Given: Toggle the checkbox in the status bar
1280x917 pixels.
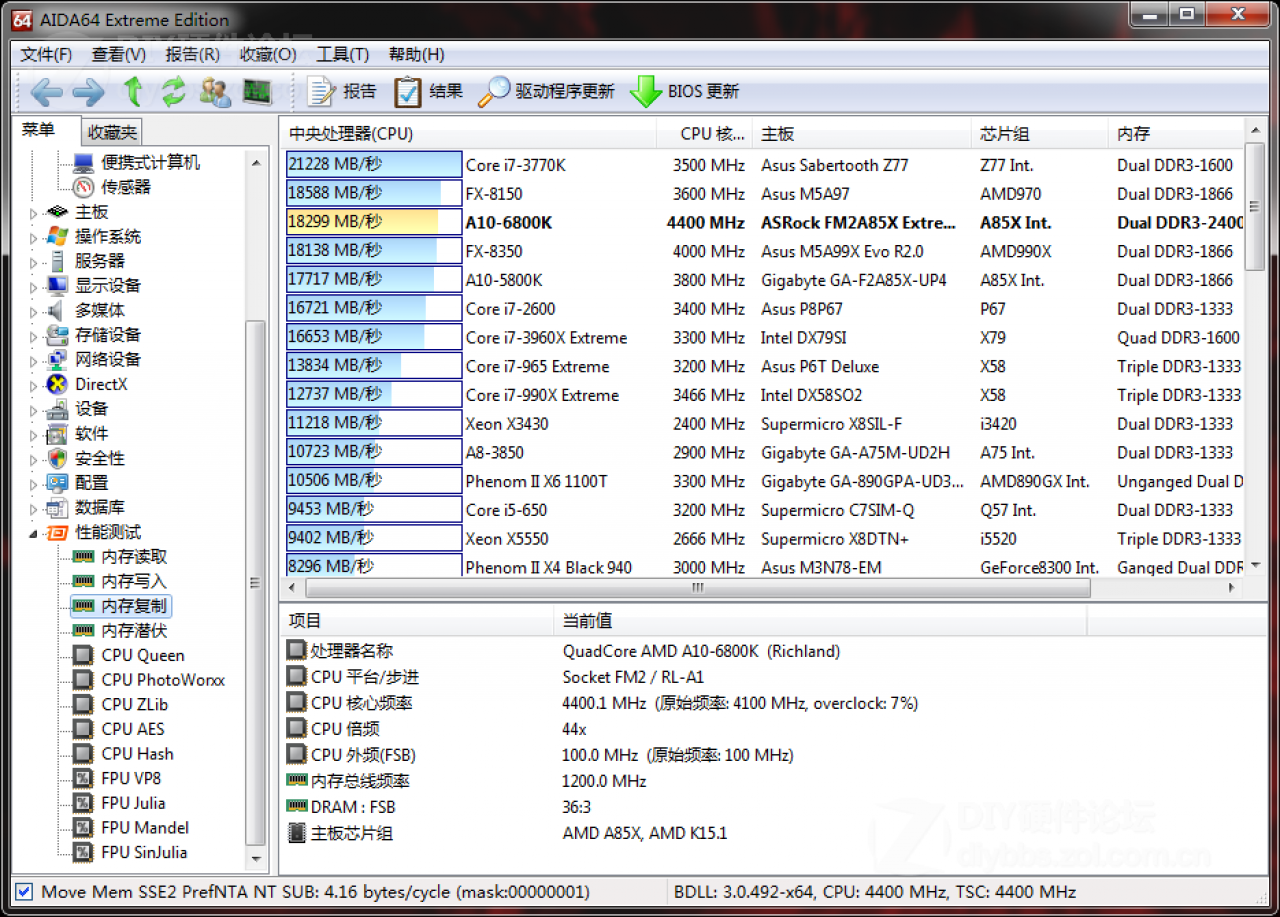Looking at the screenshot, I should pos(25,891).
